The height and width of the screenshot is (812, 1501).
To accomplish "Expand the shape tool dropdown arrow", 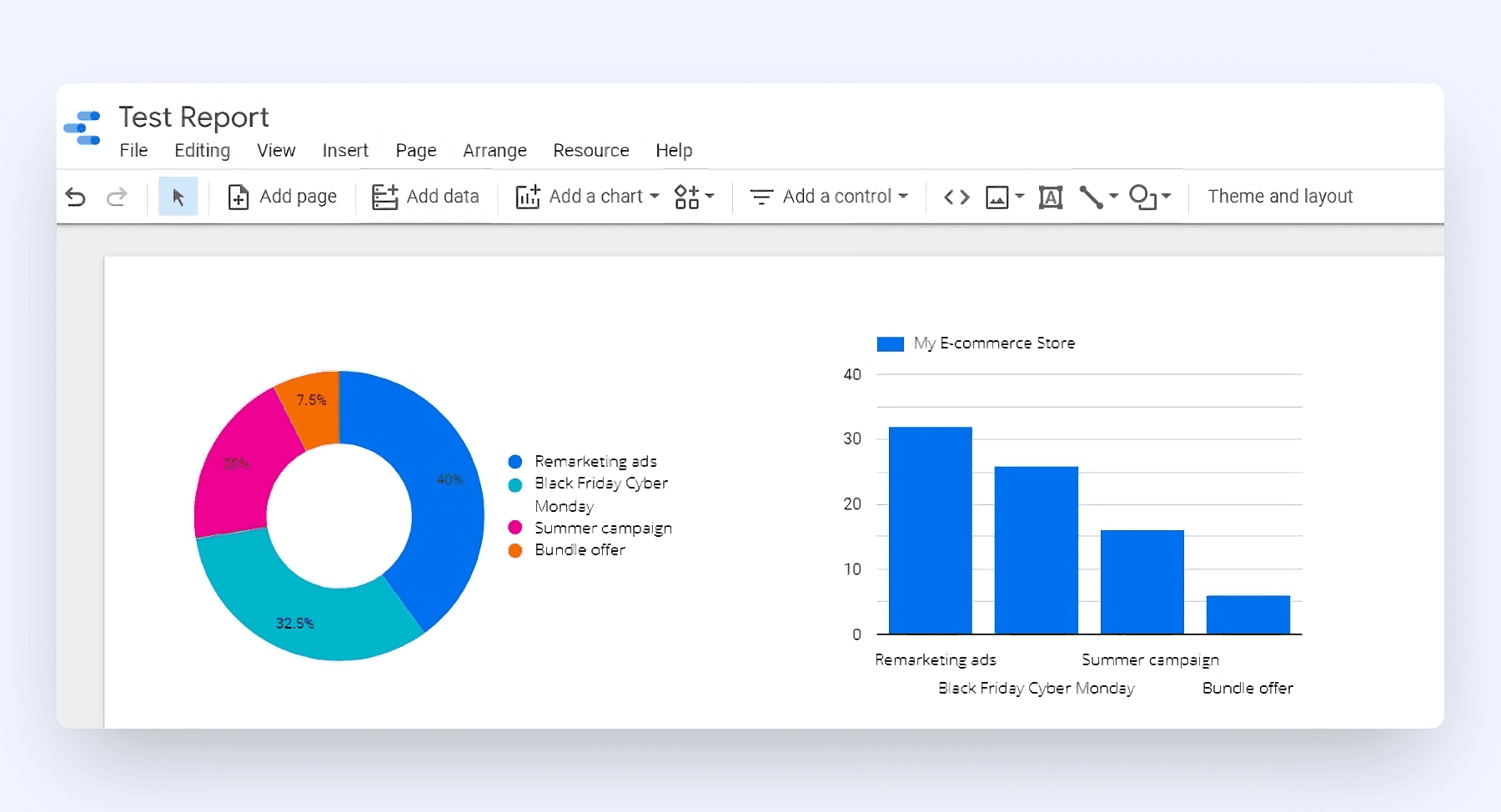I will click(1167, 197).
